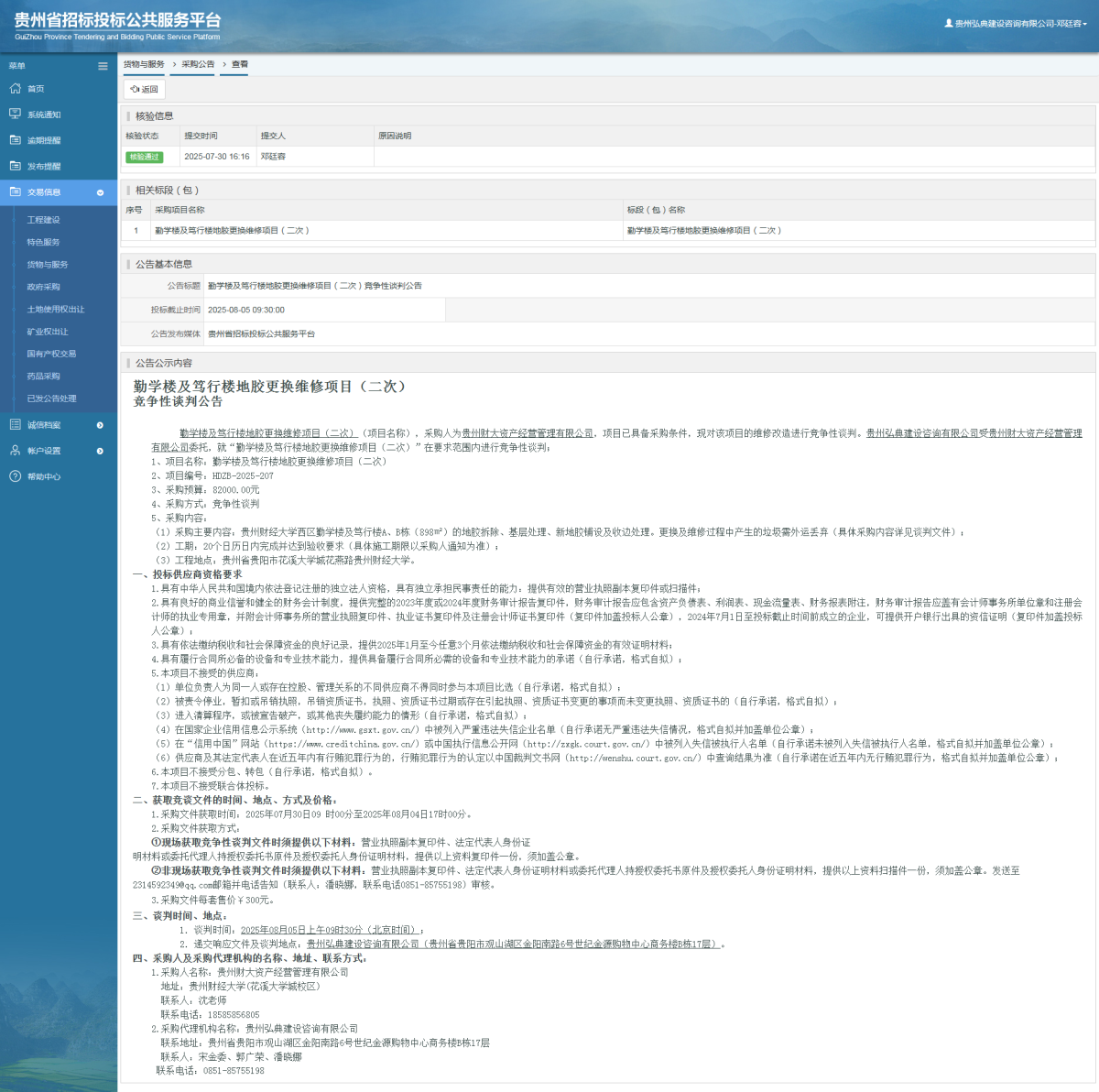This screenshot has height=1092, width=1099.
Task: Click 货物与服务 breadcrumb link
Action: 144,64
